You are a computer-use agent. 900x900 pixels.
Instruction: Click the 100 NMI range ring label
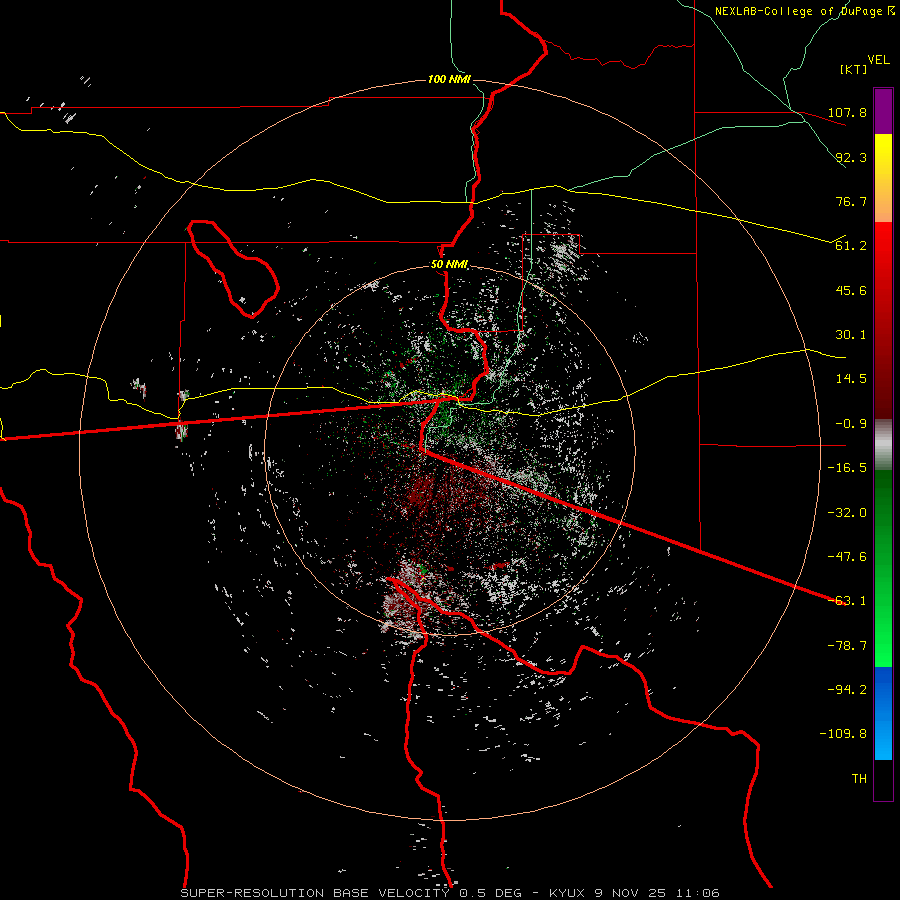tap(449, 79)
